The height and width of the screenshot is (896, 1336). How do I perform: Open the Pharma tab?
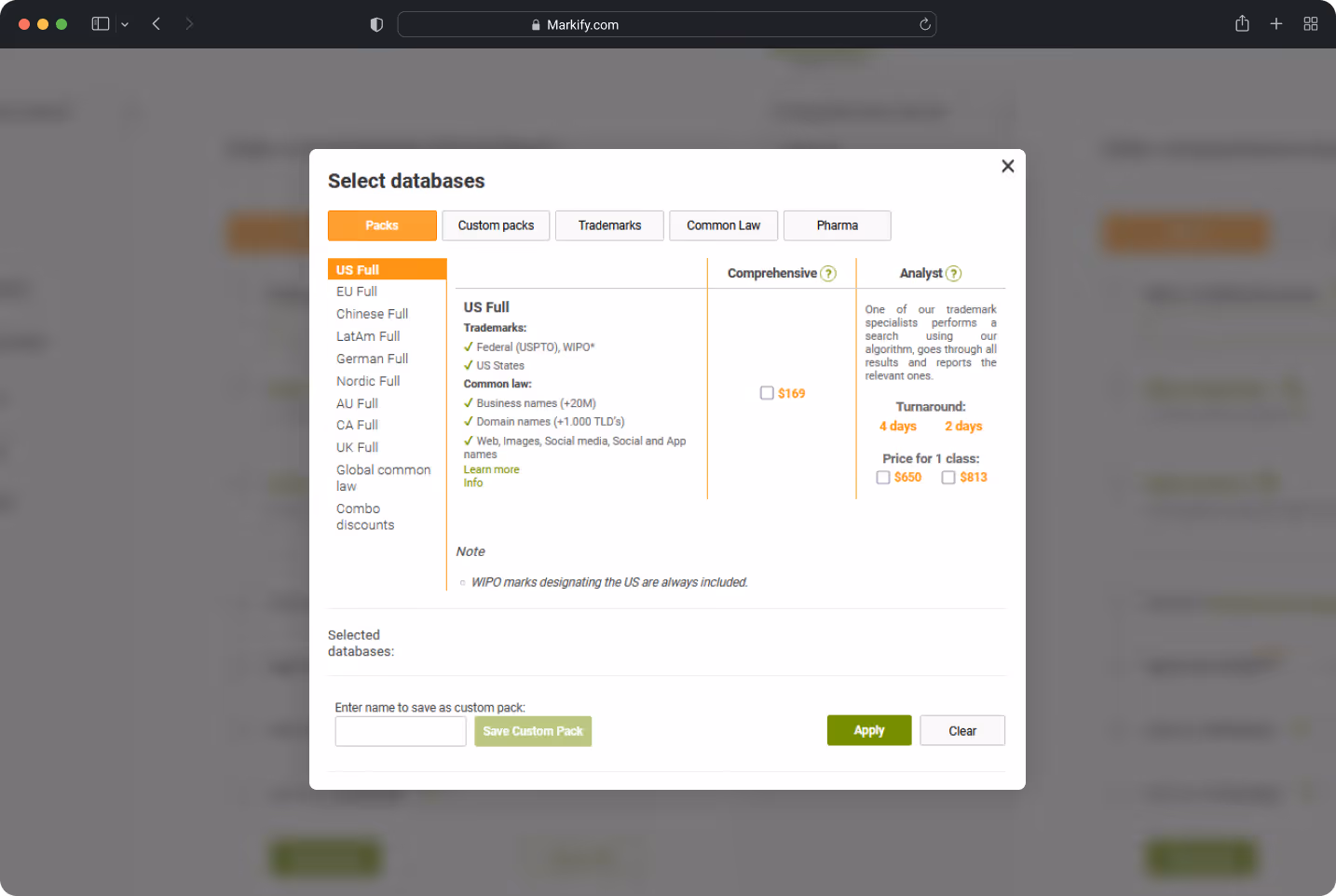point(838,225)
